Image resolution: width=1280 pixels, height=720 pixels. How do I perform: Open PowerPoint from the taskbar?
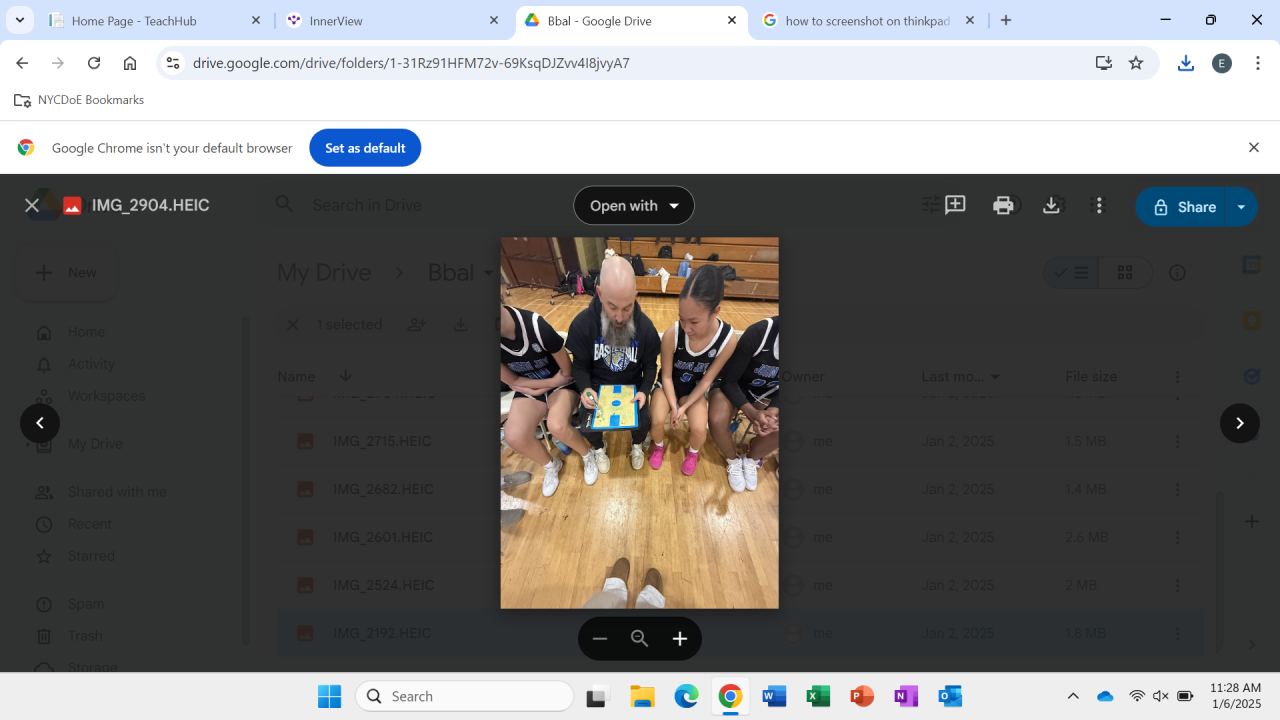[862, 696]
